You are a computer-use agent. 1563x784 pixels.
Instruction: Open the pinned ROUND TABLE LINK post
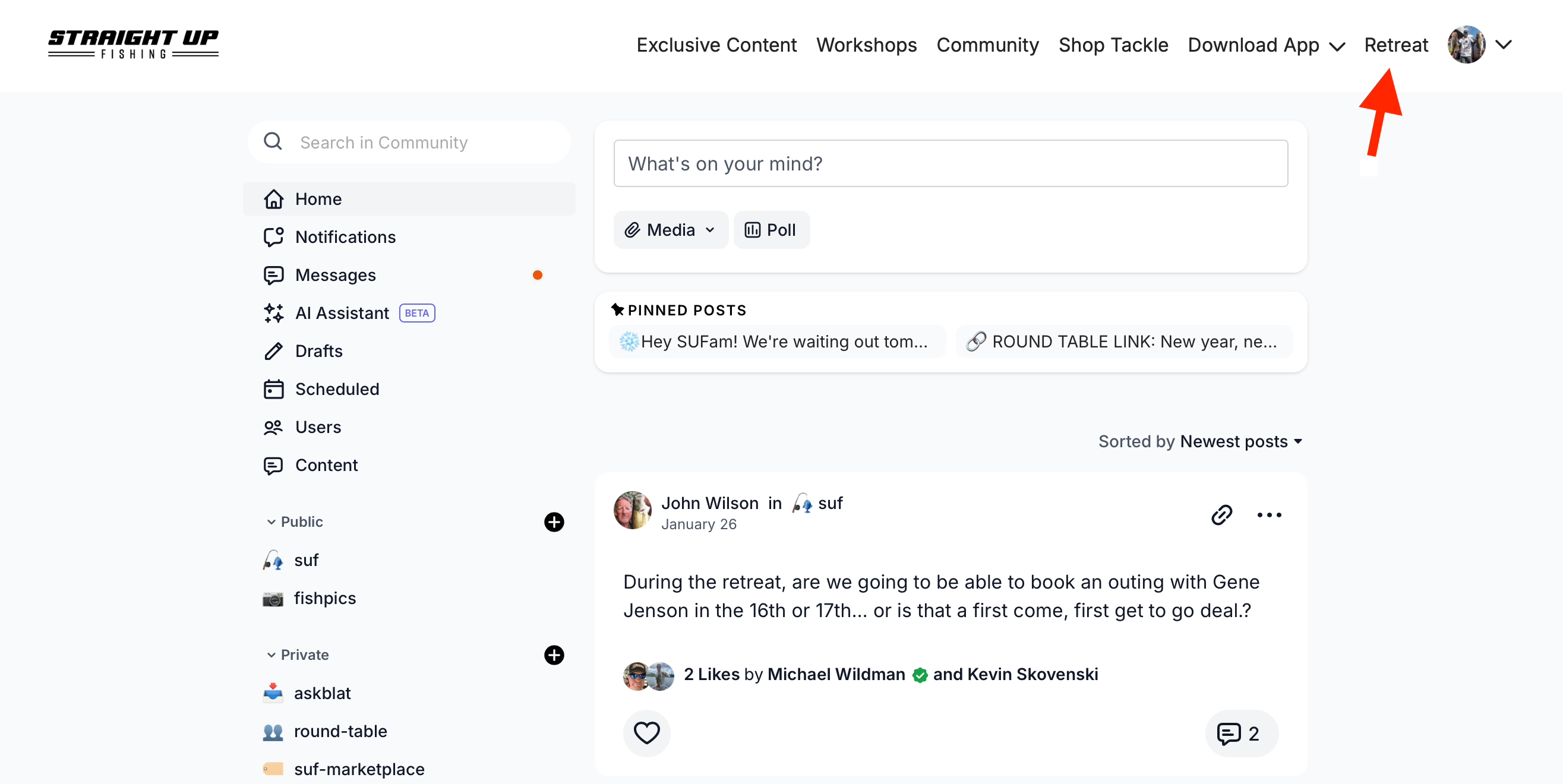1124,342
